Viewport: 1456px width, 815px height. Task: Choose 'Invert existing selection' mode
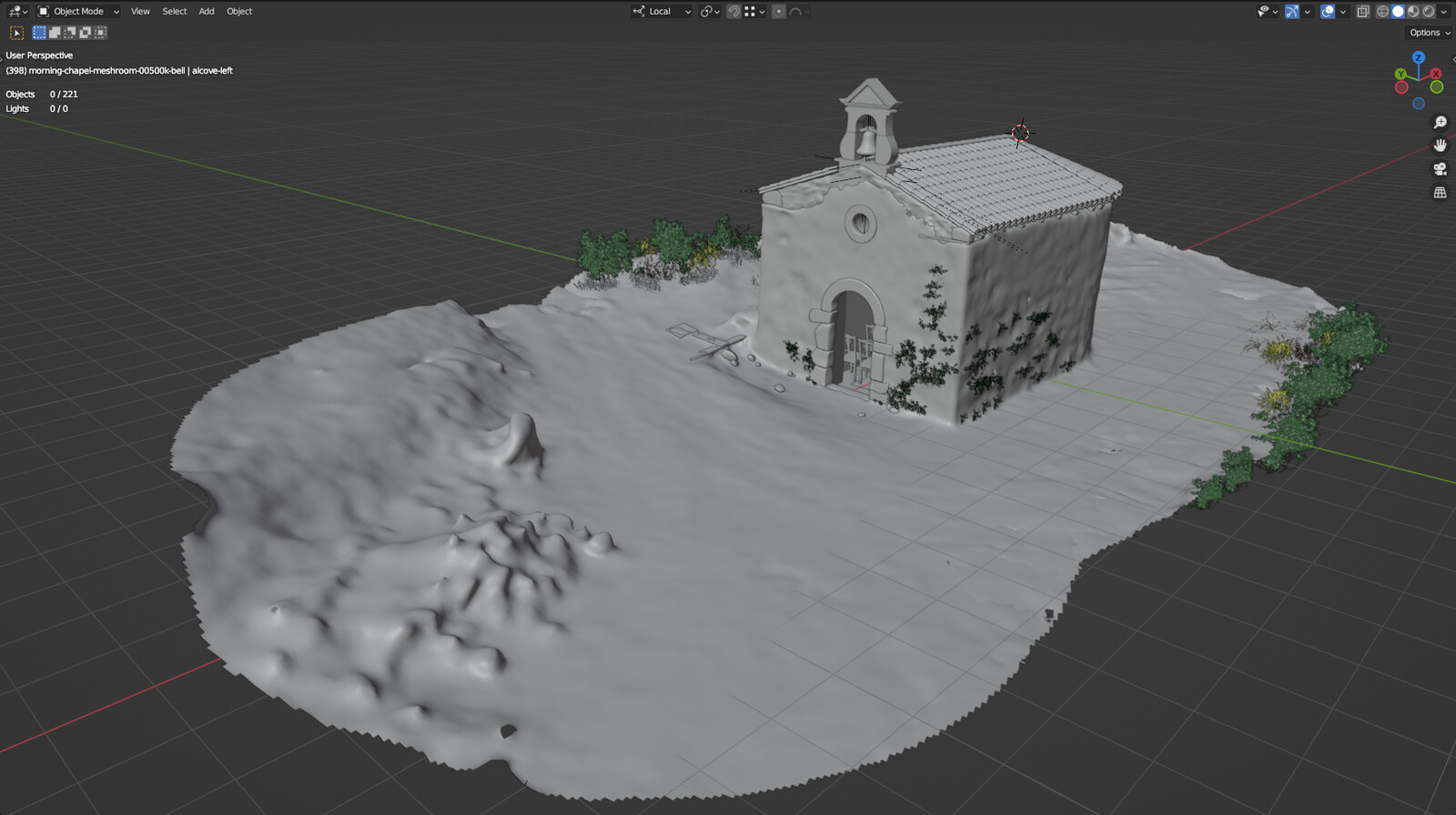86,33
